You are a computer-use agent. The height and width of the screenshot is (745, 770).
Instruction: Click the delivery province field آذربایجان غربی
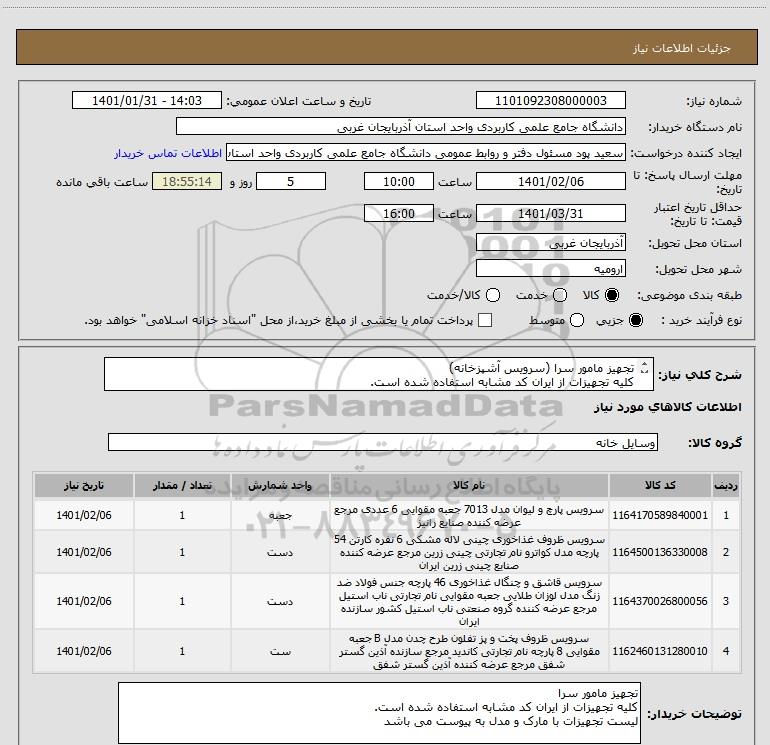550,243
